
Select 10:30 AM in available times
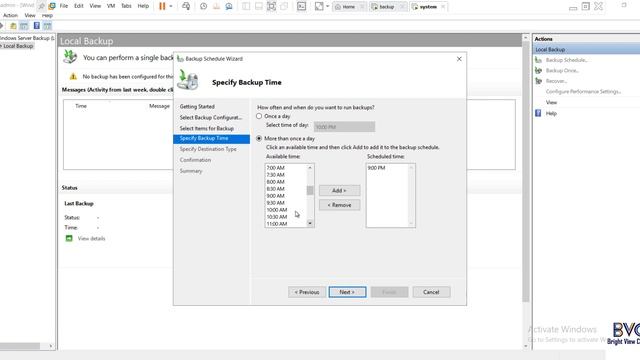pos(277,216)
